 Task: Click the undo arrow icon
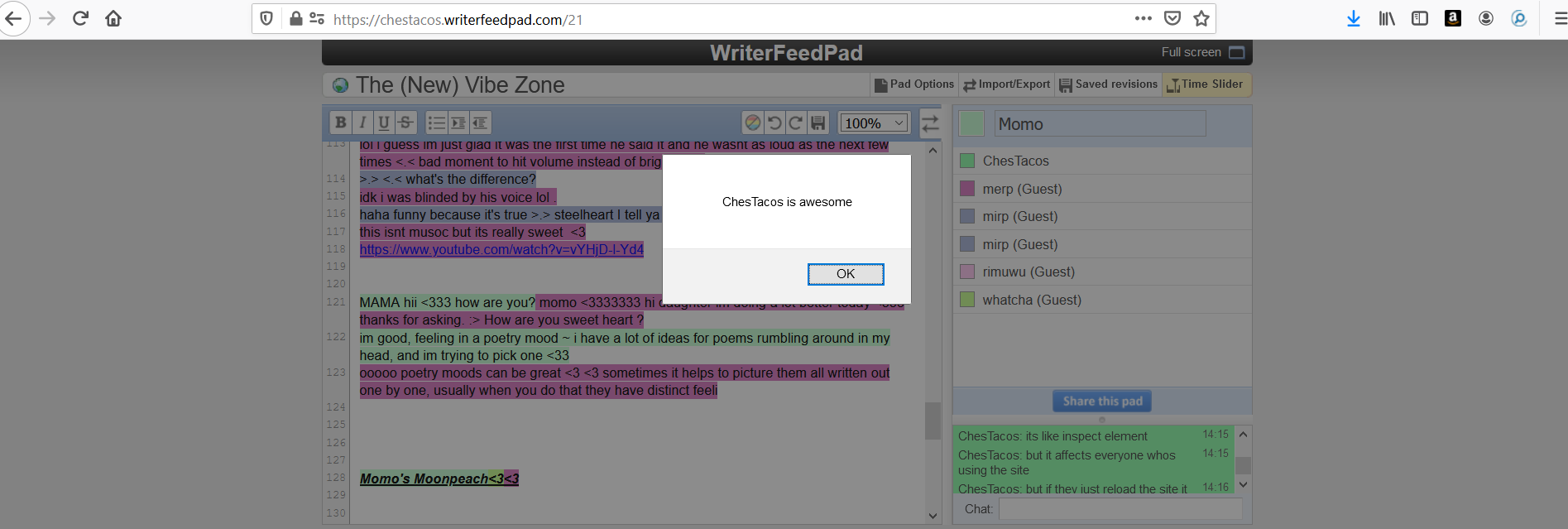tap(774, 123)
